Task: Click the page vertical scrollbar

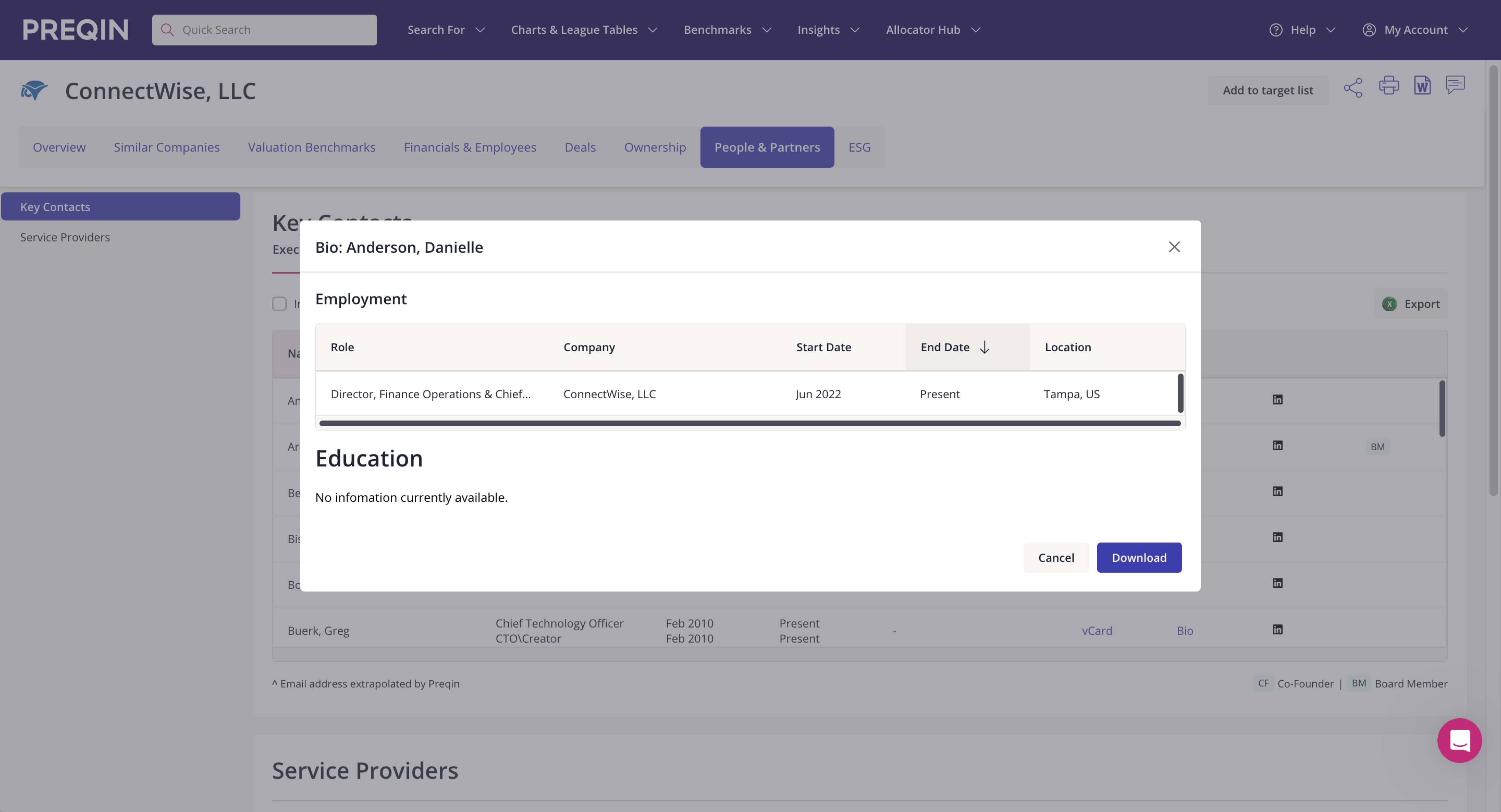Action: point(1493,281)
